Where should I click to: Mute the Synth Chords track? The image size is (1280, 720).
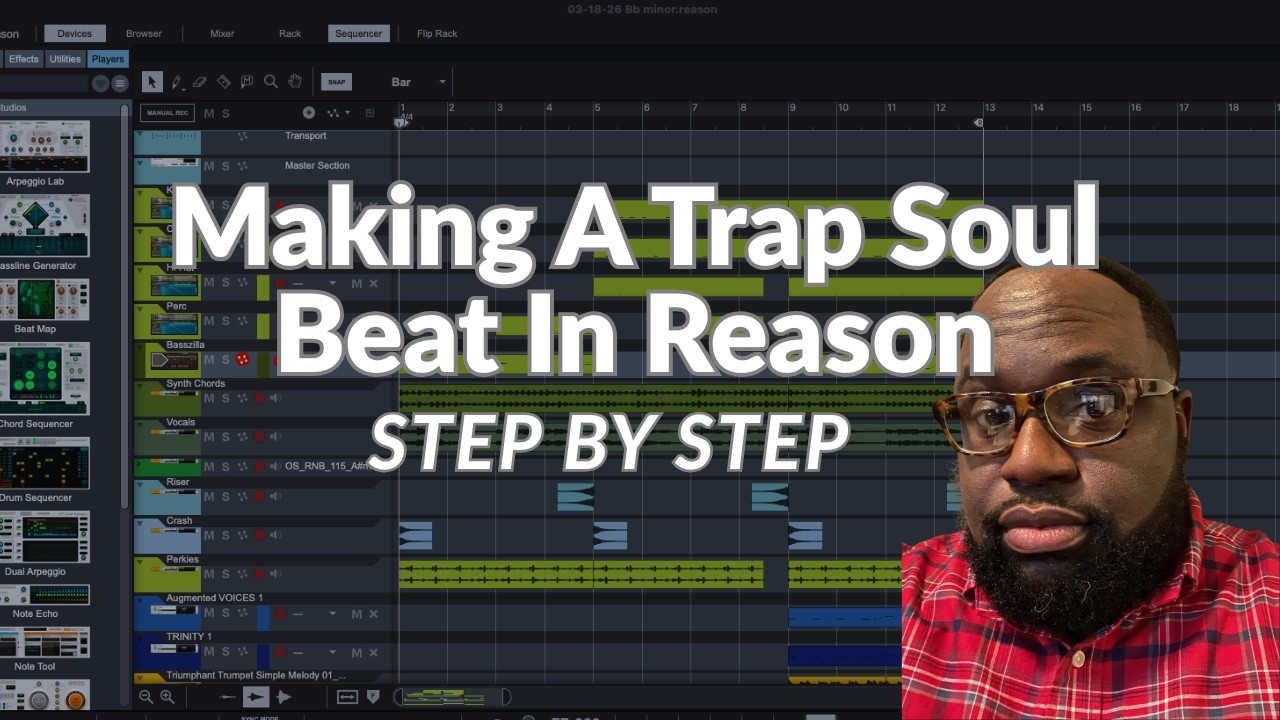209,398
